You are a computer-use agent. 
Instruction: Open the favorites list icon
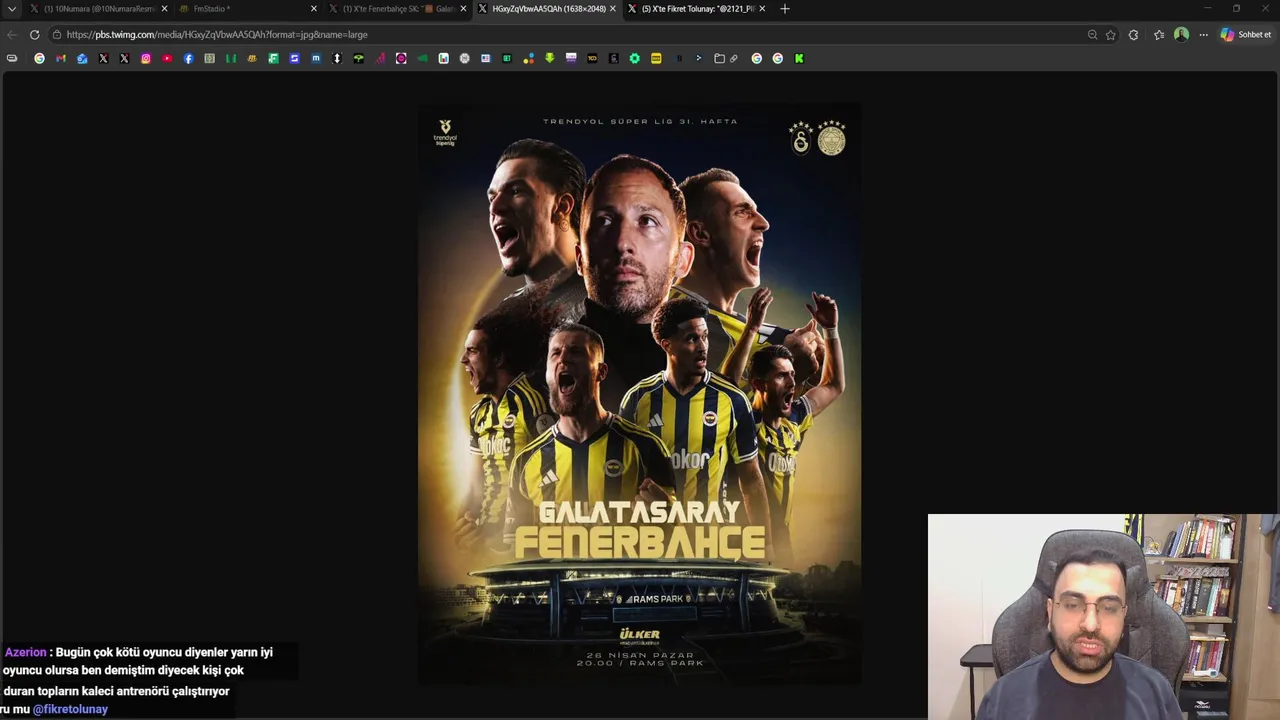pos(1159,34)
